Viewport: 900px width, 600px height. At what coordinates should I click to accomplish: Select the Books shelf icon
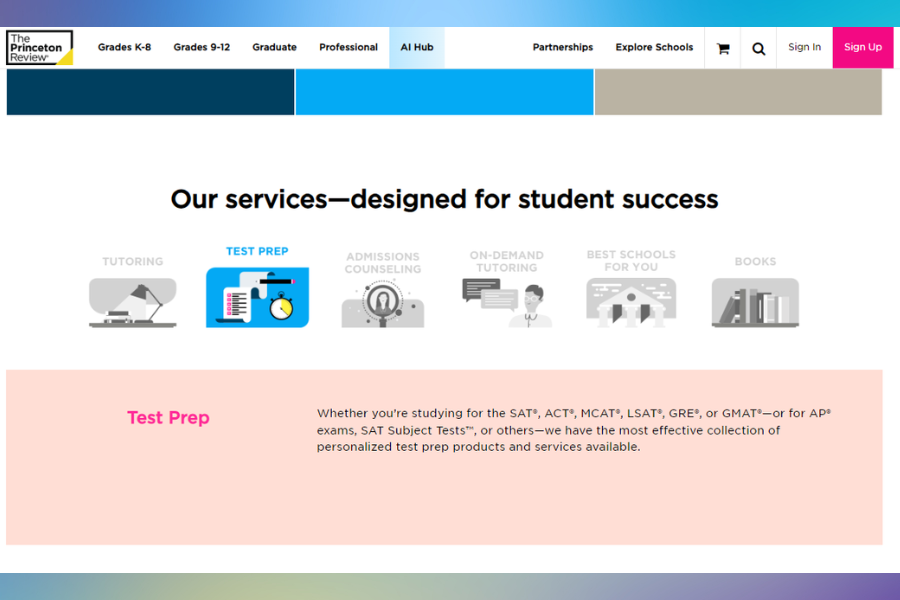coord(755,303)
